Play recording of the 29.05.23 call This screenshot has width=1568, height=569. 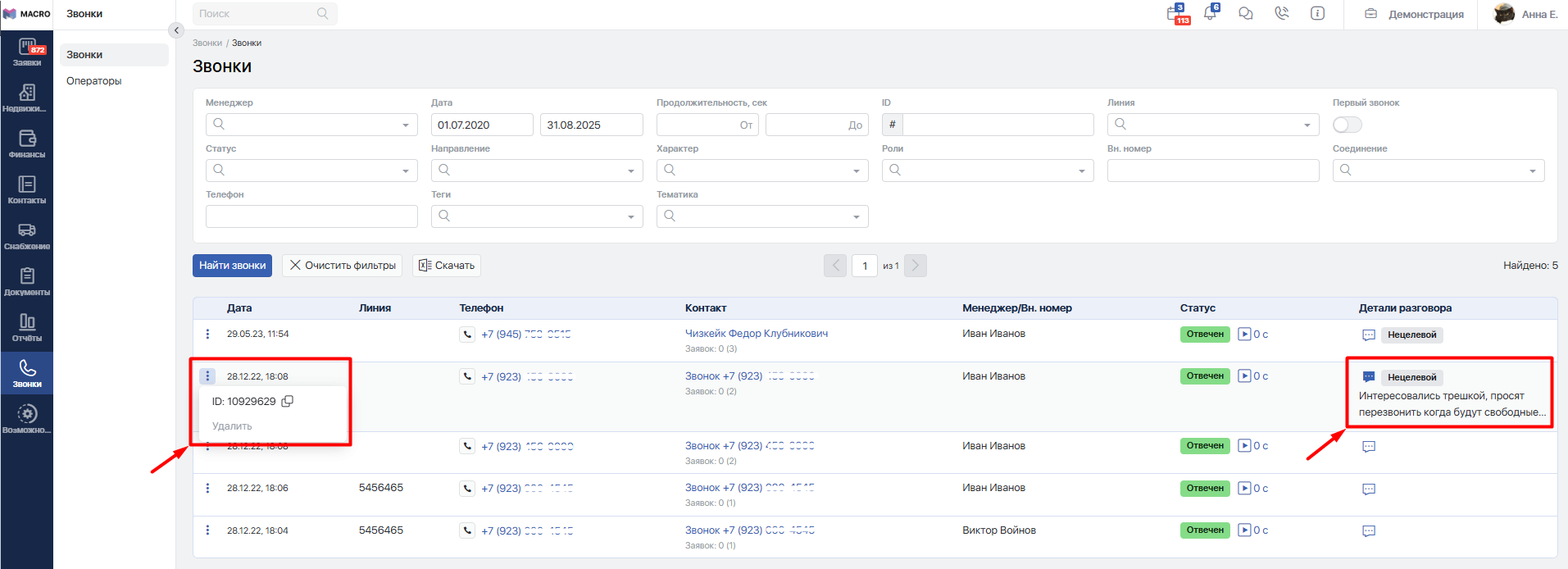click(x=1244, y=335)
